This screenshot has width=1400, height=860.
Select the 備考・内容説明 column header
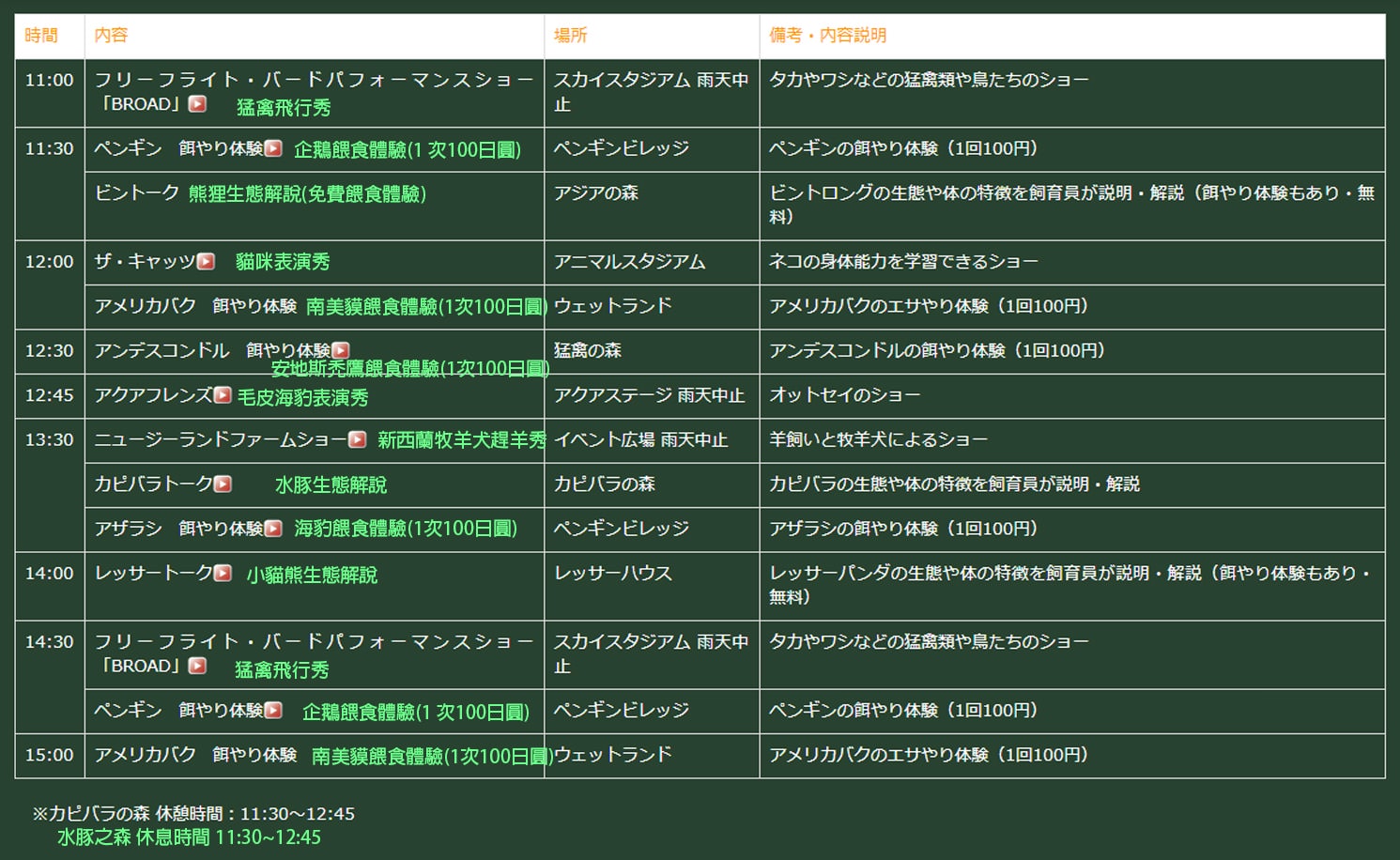827,36
